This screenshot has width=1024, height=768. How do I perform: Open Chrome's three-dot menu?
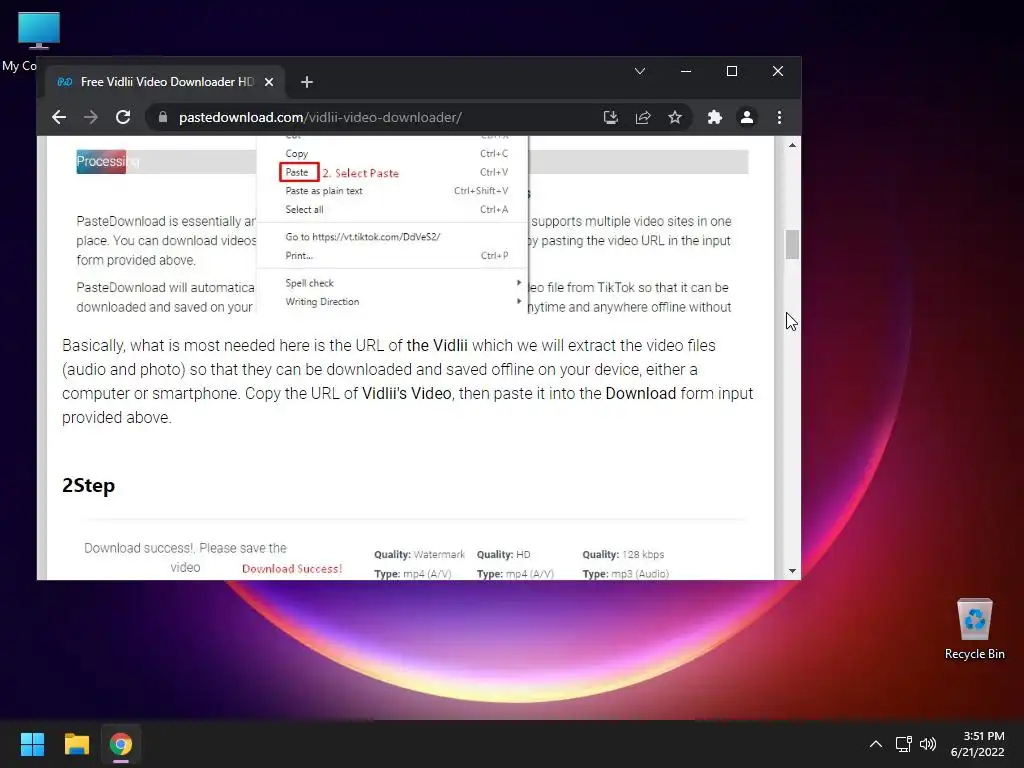(779, 118)
